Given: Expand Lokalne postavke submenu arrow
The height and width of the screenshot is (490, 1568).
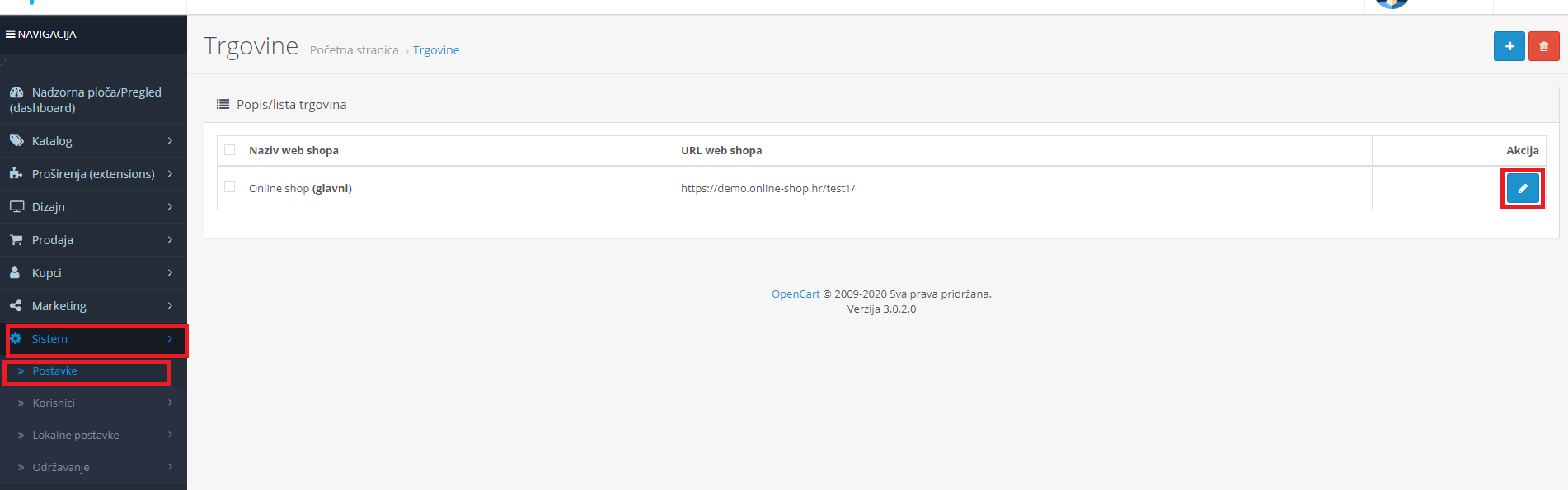Looking at the screenshot, I should click(170, 435).
